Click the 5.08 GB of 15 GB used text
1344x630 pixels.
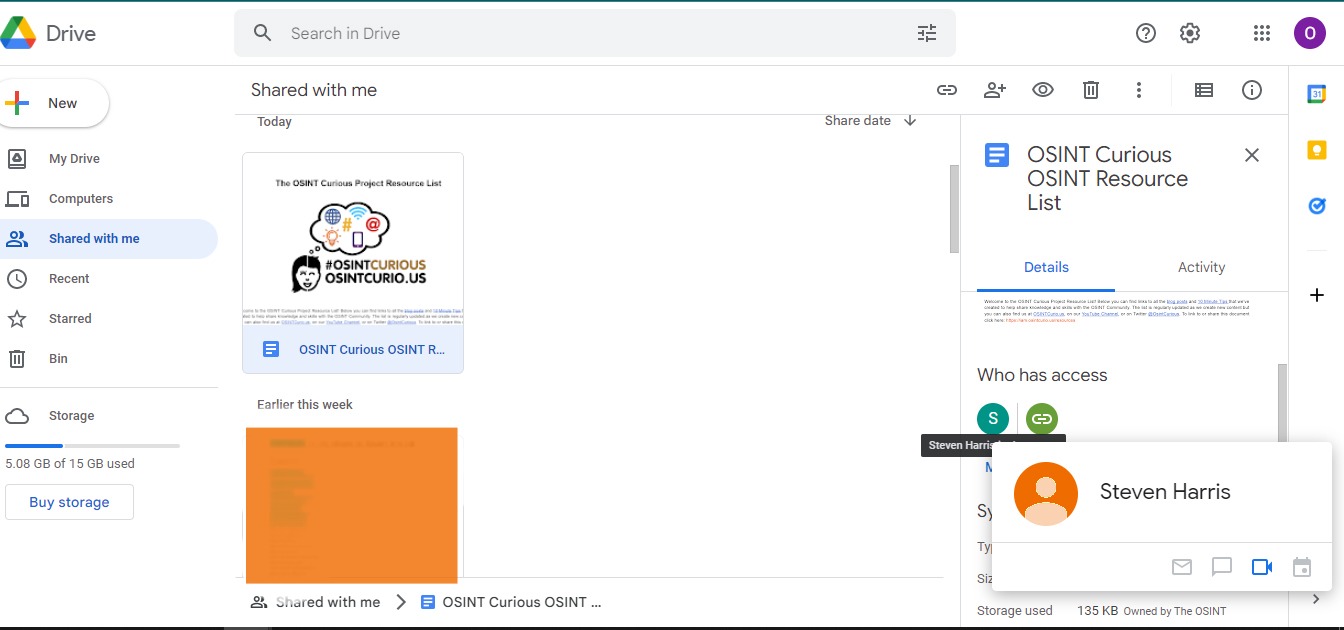(70, 464)
